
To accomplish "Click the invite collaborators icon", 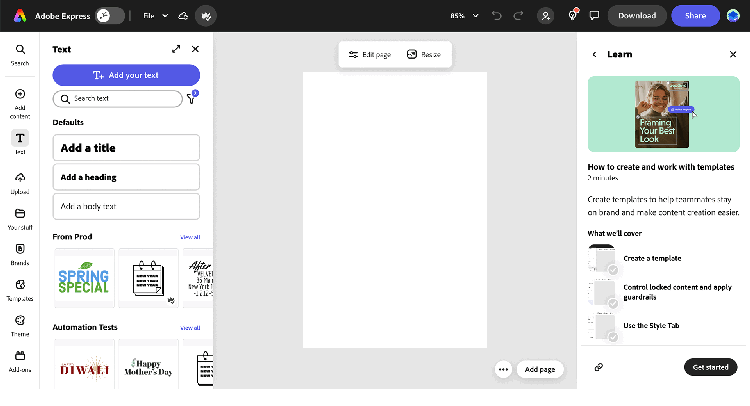I will (545, 16).
